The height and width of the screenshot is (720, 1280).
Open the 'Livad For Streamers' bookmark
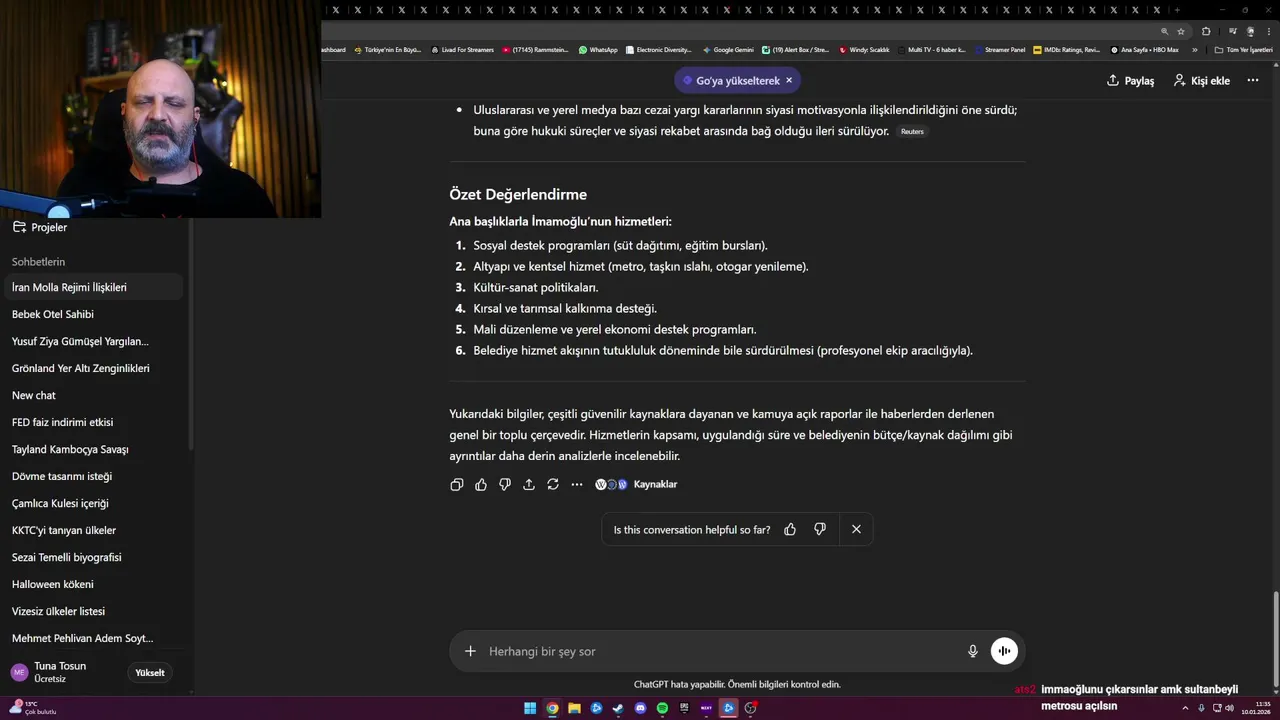463,49
